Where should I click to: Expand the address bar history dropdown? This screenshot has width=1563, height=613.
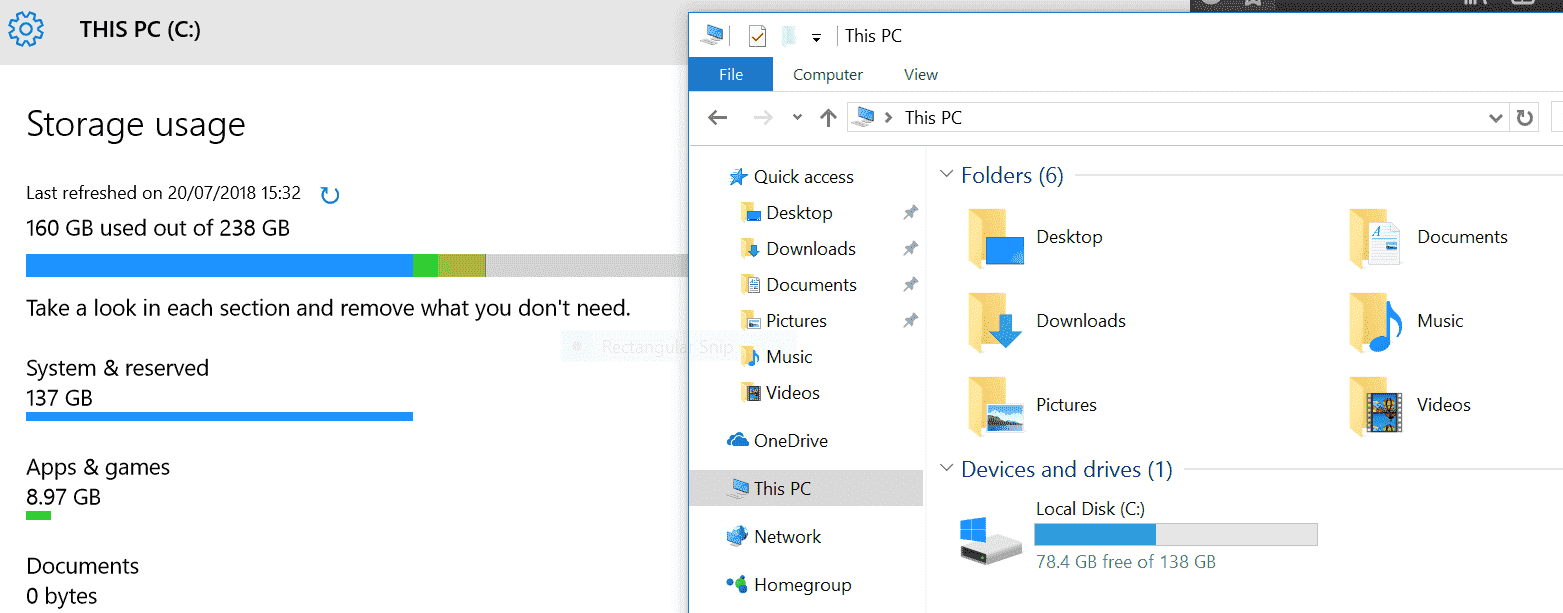coord(1496,118)
